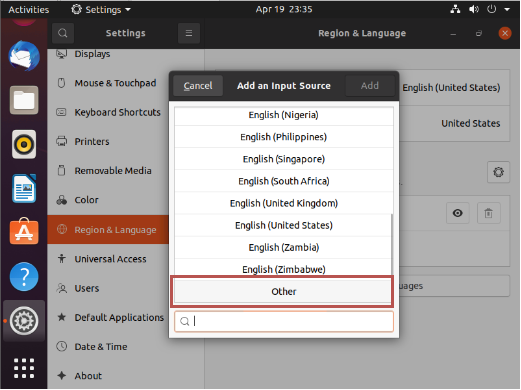Select English (Philippines) input source
Image resolution: width=521 pixels, height=390 pixels.
point(284,137)
